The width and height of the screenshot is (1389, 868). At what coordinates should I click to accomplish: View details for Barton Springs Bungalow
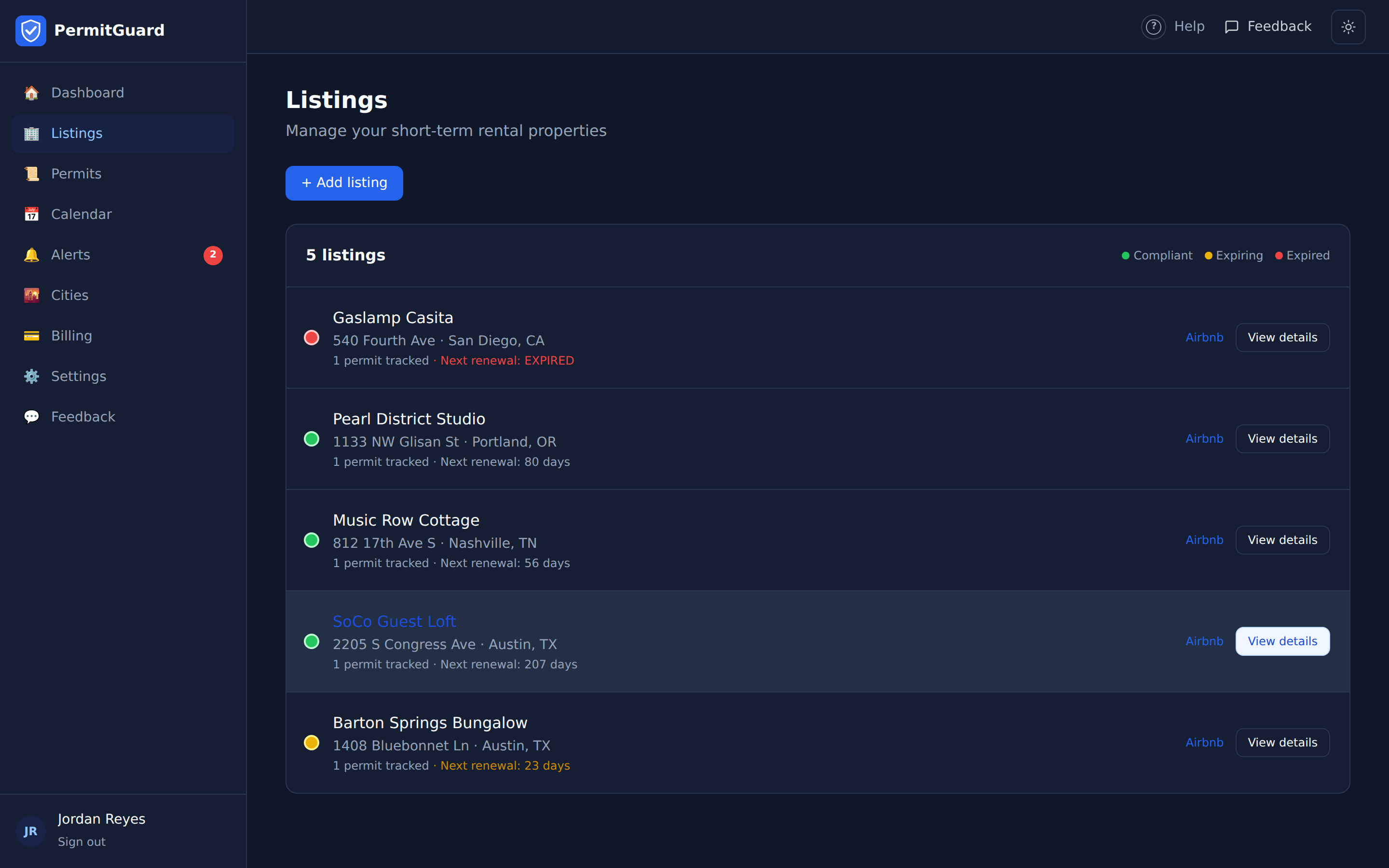1282,743
